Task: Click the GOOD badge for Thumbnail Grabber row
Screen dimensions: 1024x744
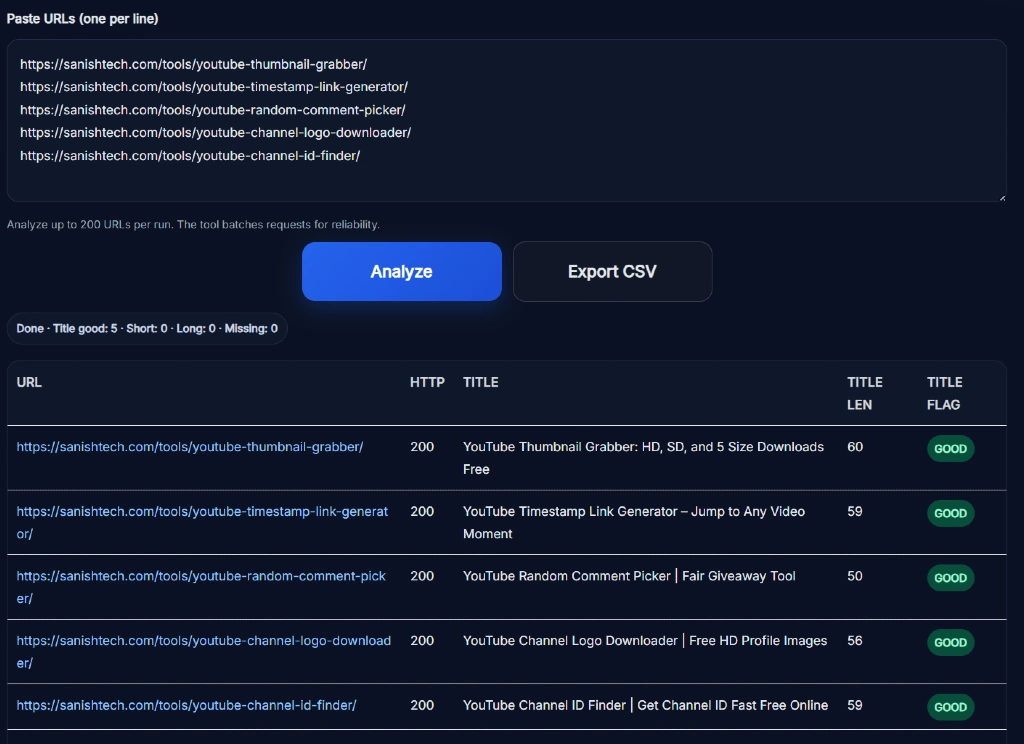Action: pyautogui.click(x=949, y=449)
